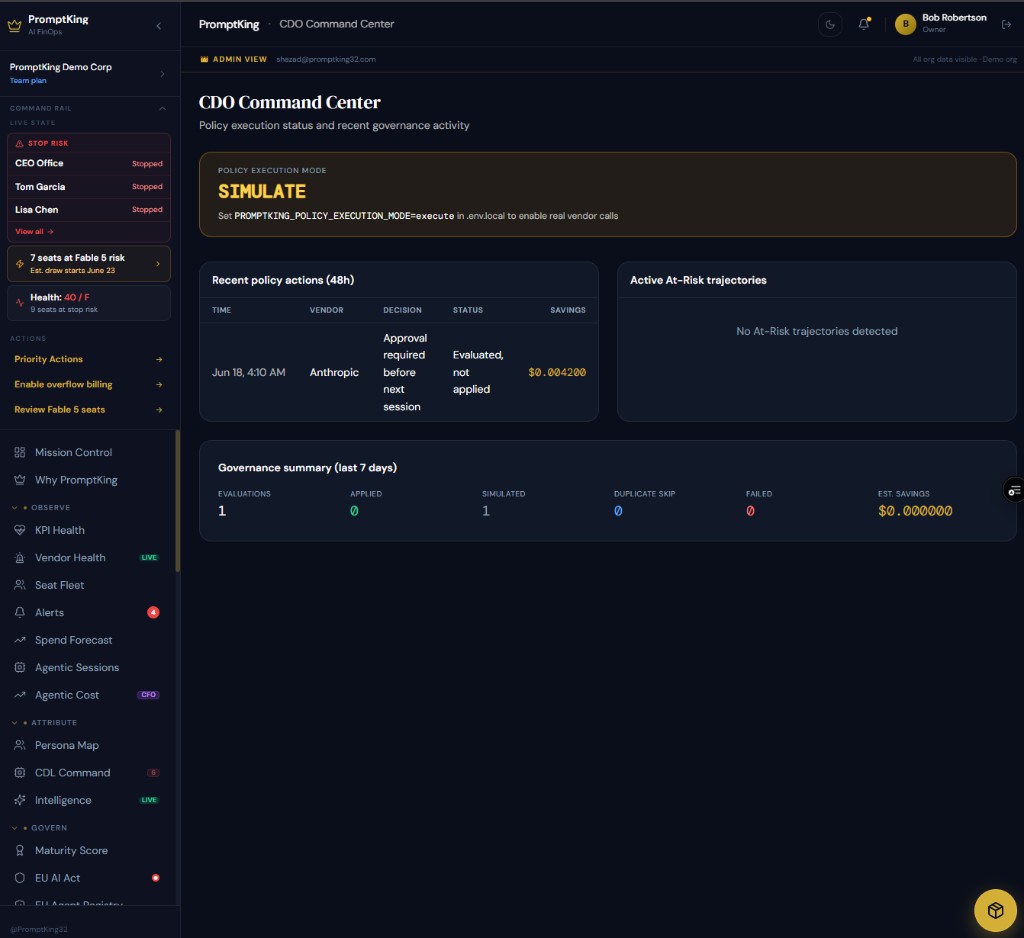Image resolution: width=1024 pixels, height=938 pixels.
Task: Click the Why PromptKing crown icon
Action: click(x=20, y=480)
